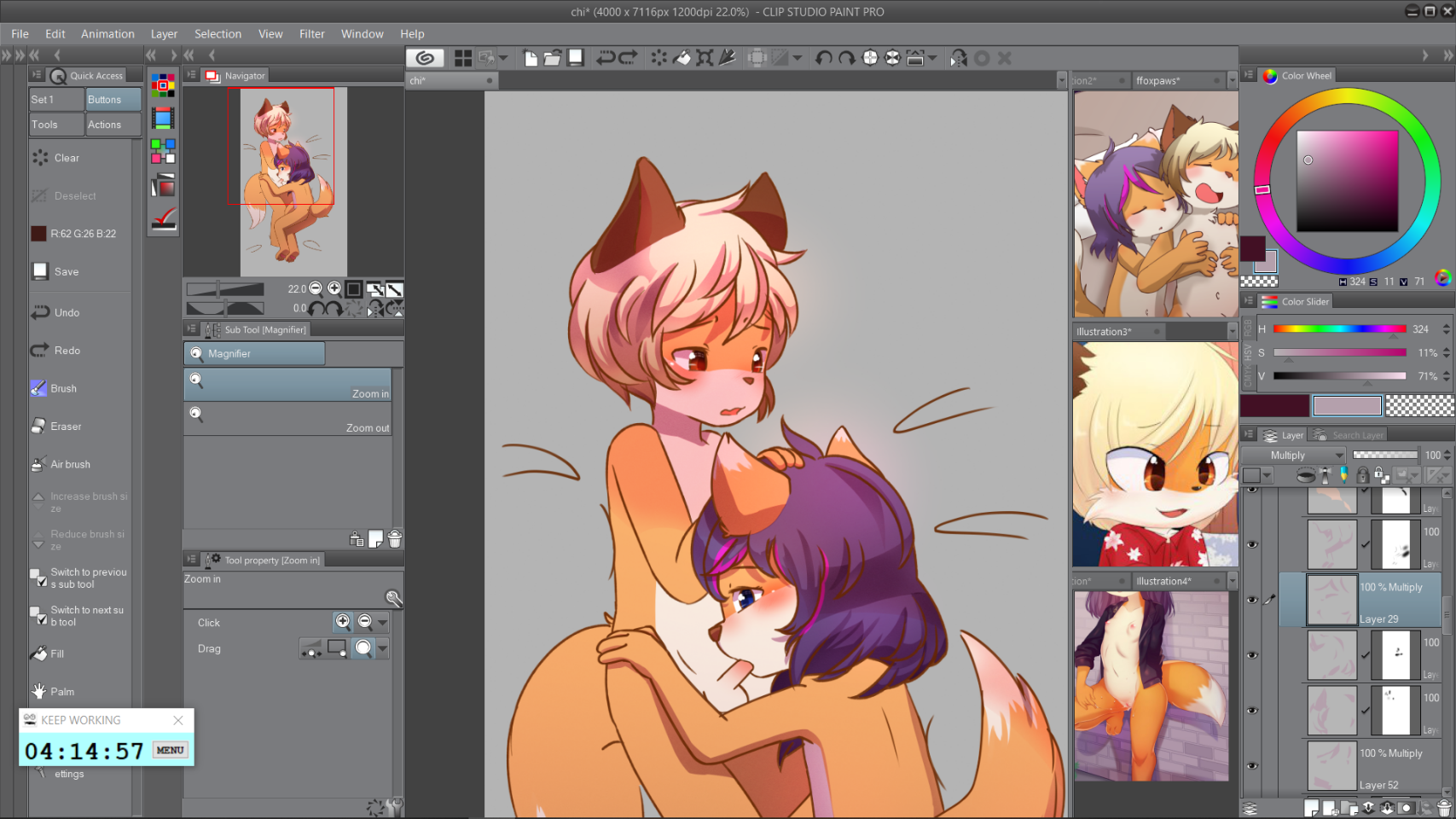Click Navigator zoom out magnifier icon
The width and height of the screenshot is (1456, 819).
point(316,288)
